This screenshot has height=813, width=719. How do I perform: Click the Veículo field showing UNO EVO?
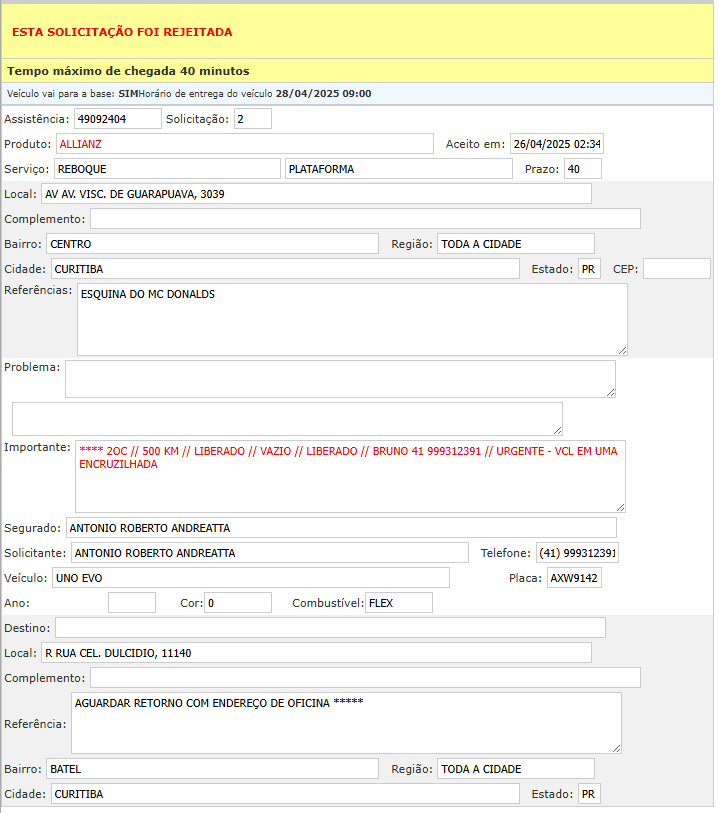point(250,578)
